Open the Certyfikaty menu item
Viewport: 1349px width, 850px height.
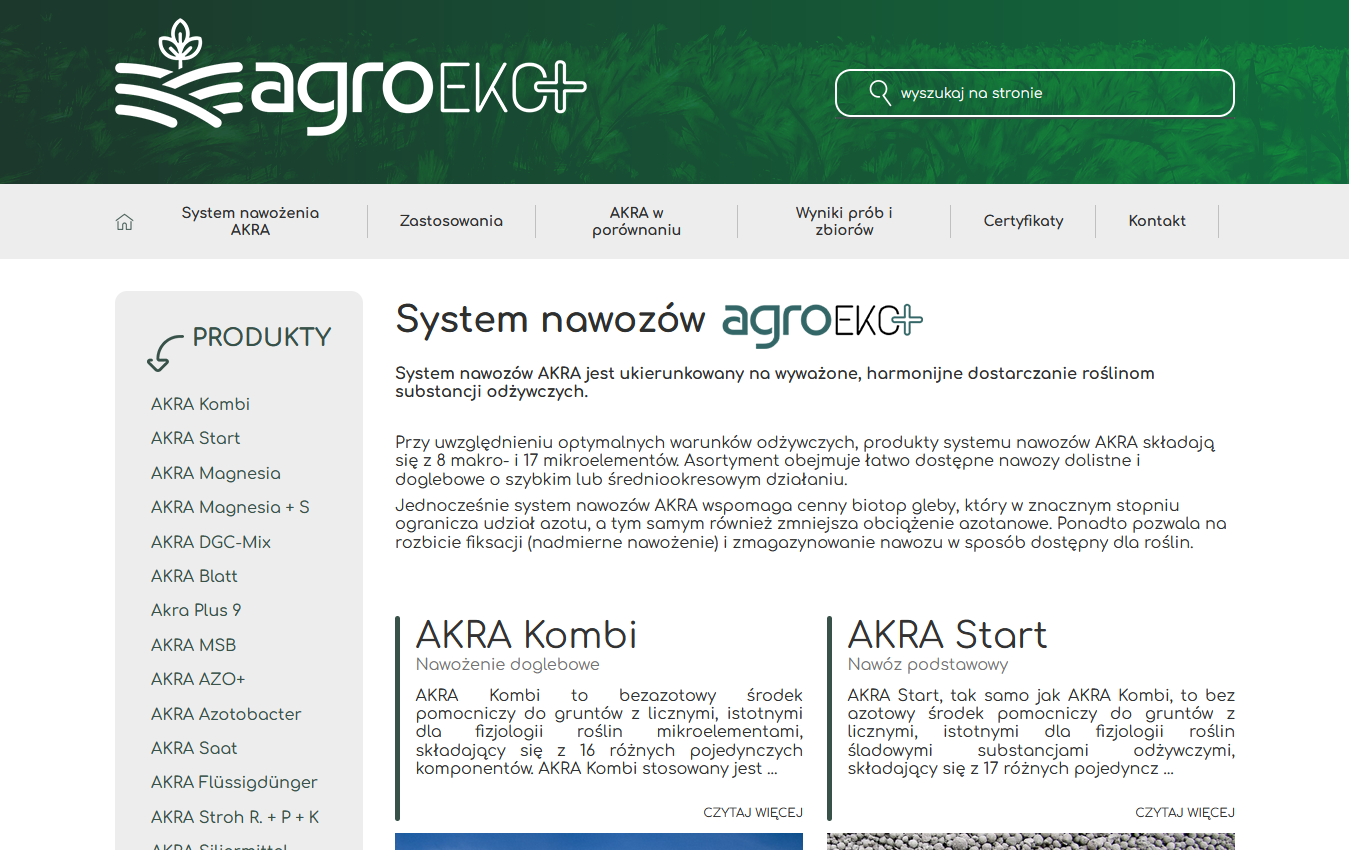1023,221
